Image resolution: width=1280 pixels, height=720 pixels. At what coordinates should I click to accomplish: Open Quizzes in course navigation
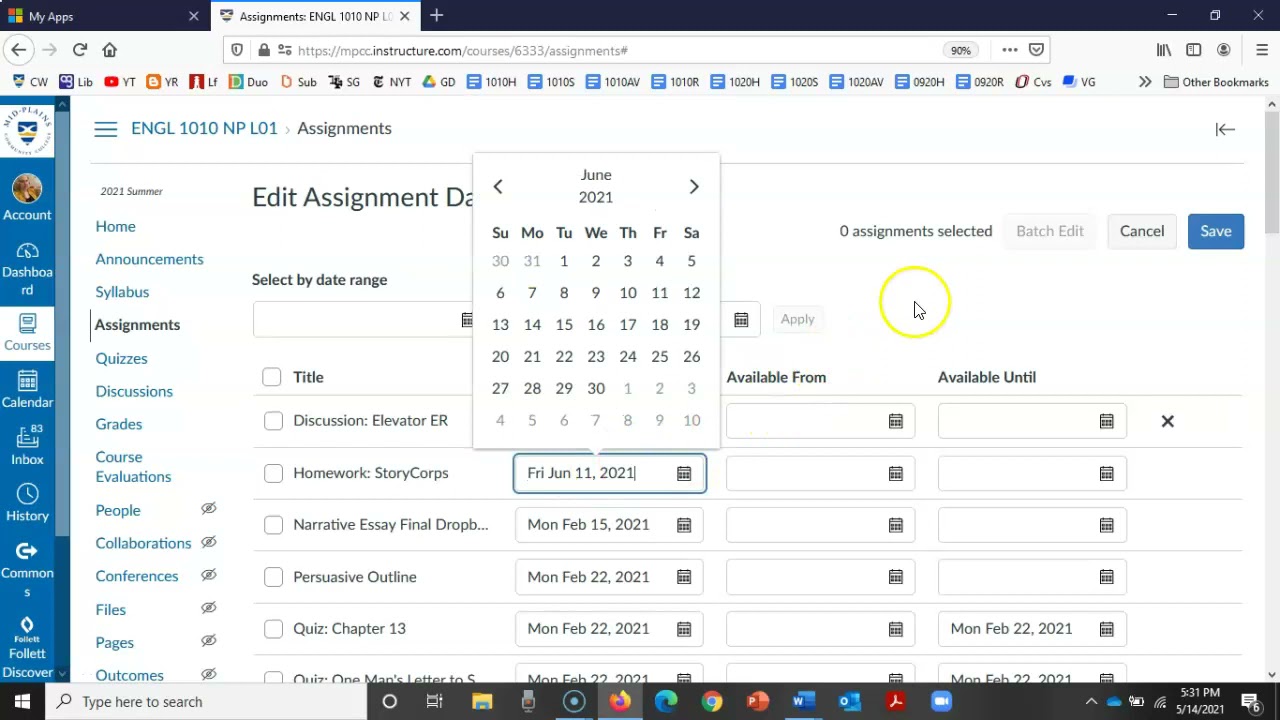pos(121,358)
